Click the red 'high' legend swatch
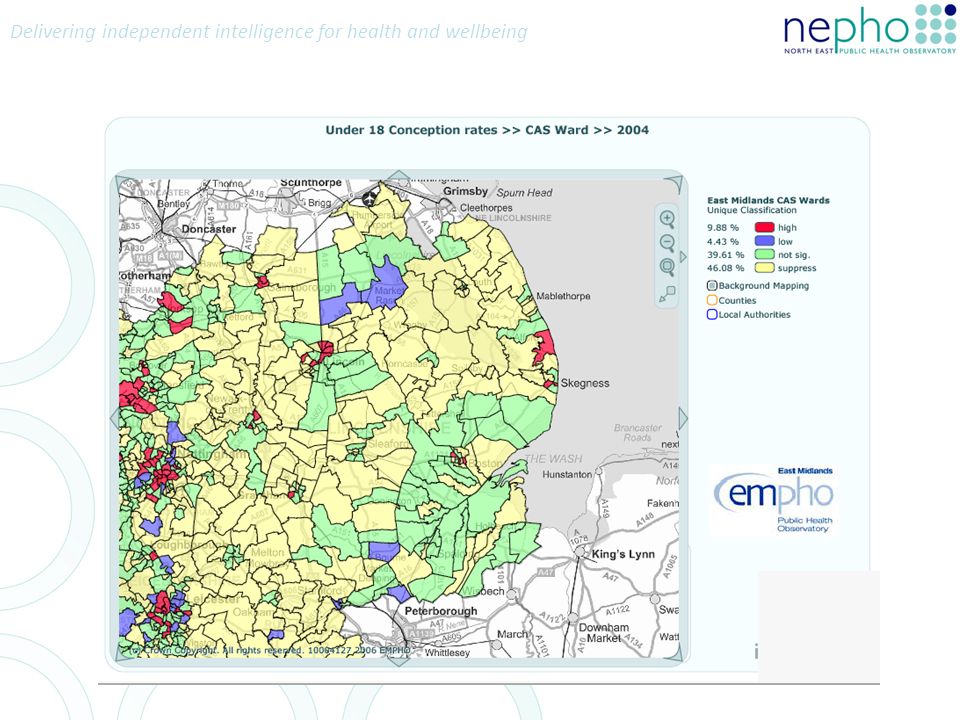960x720 pixels. tap(765, 227)
